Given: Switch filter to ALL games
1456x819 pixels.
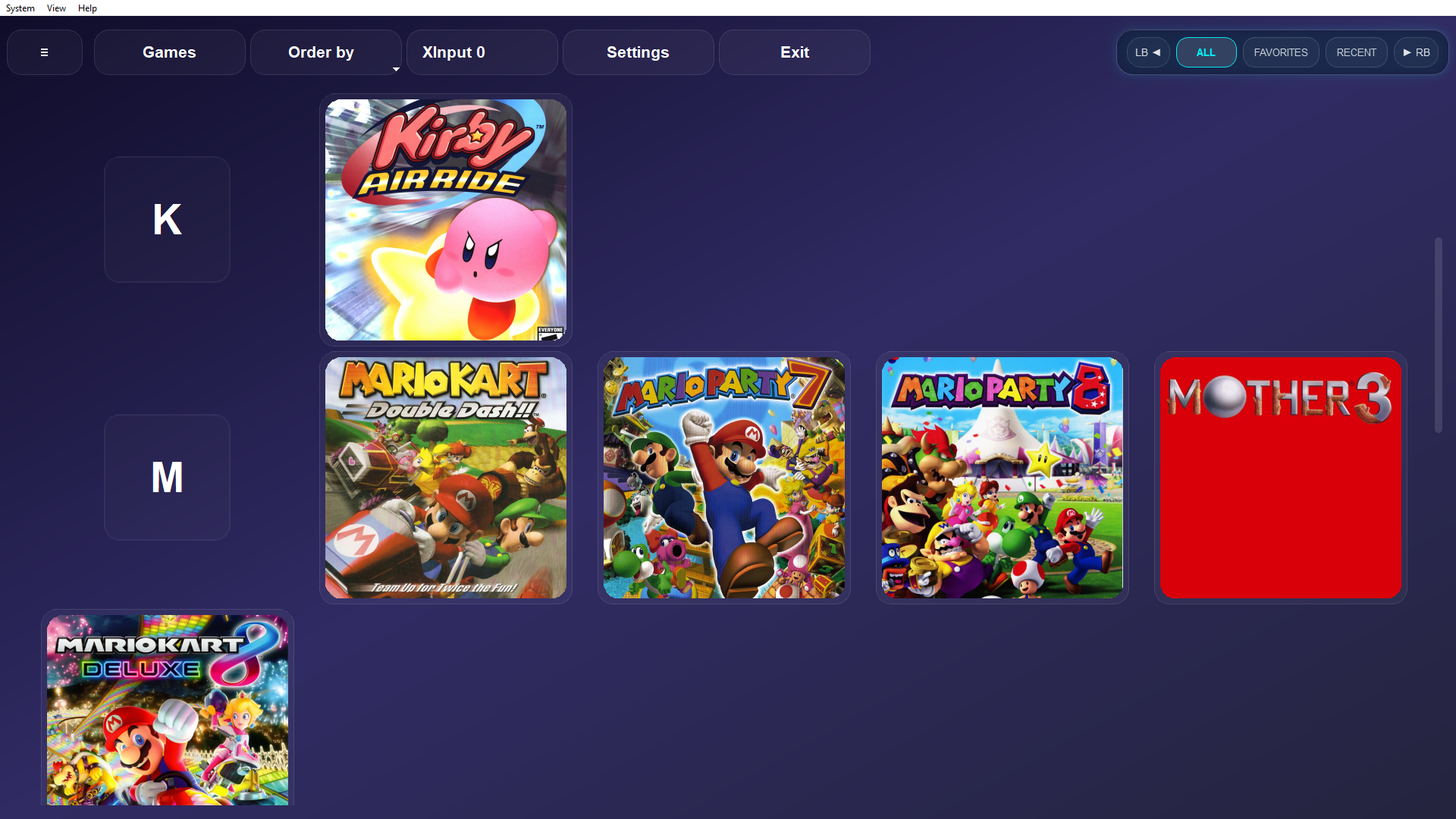Looking at the screenshot, I should [1206, 52].
